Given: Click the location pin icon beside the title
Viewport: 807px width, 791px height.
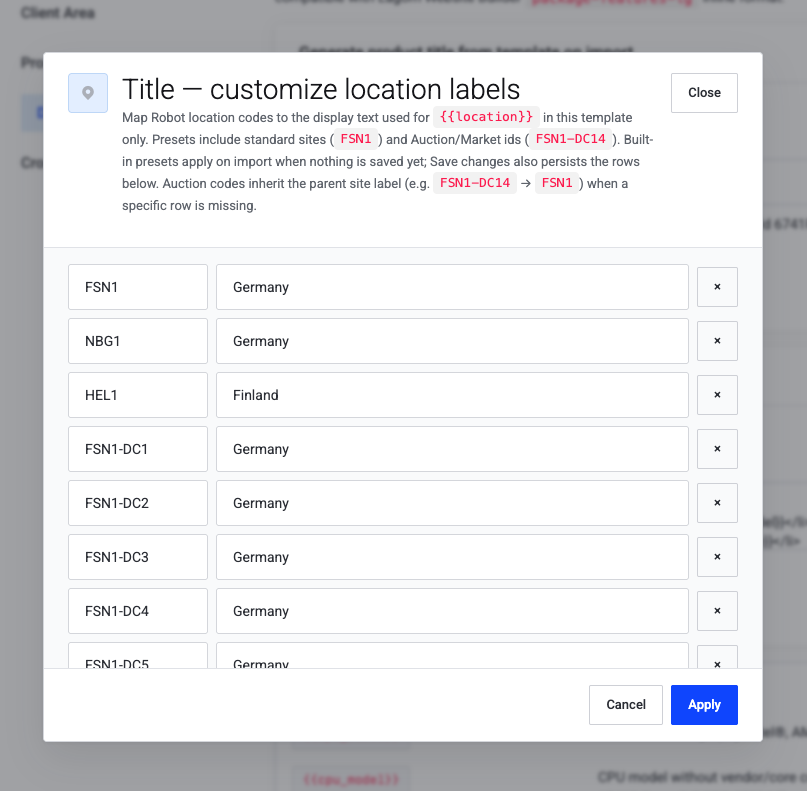Looking at the screenshot, I should click(x=88, y=93).
